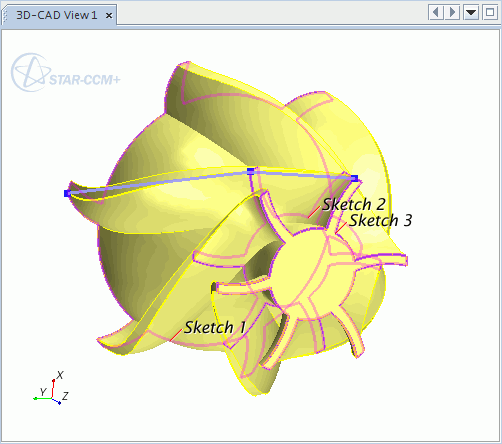
Task: Click the Y axis of the triad
Action: click(43, 398)
